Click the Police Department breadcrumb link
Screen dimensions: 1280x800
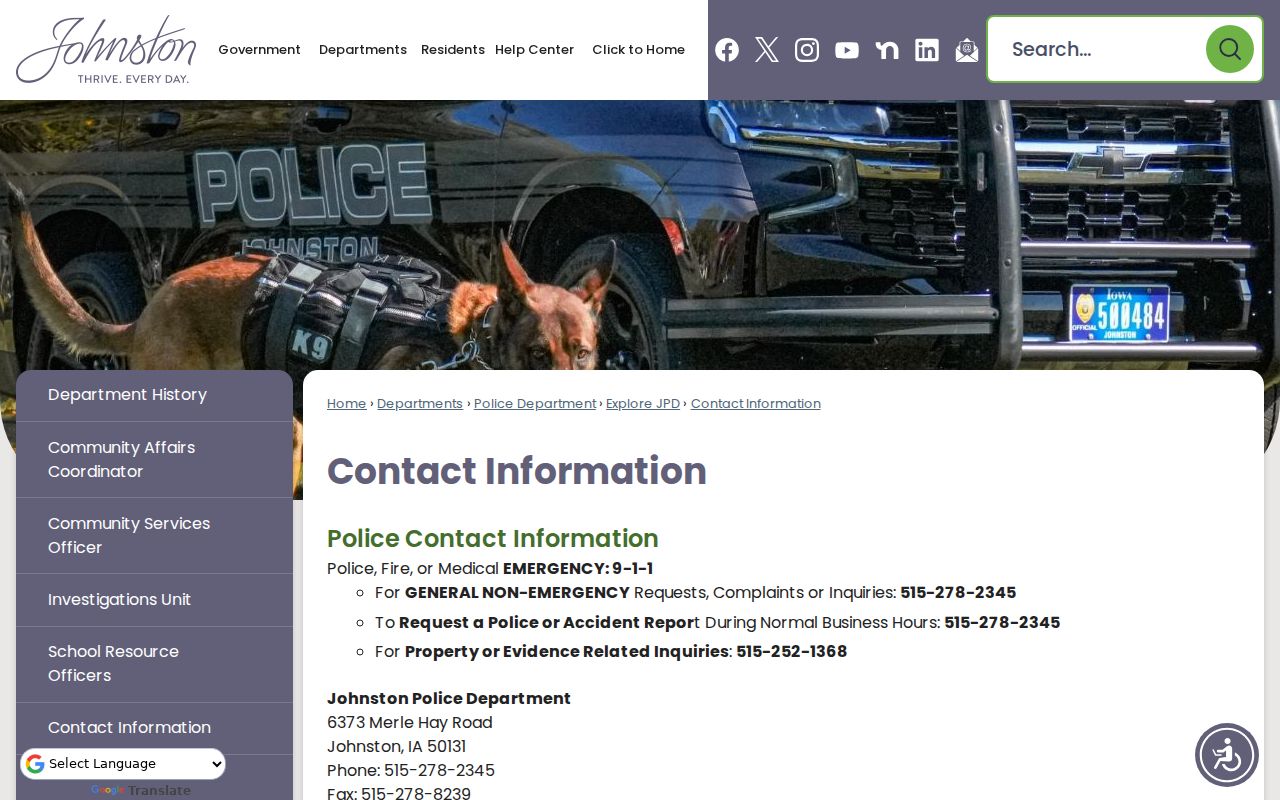pos(535,404)
